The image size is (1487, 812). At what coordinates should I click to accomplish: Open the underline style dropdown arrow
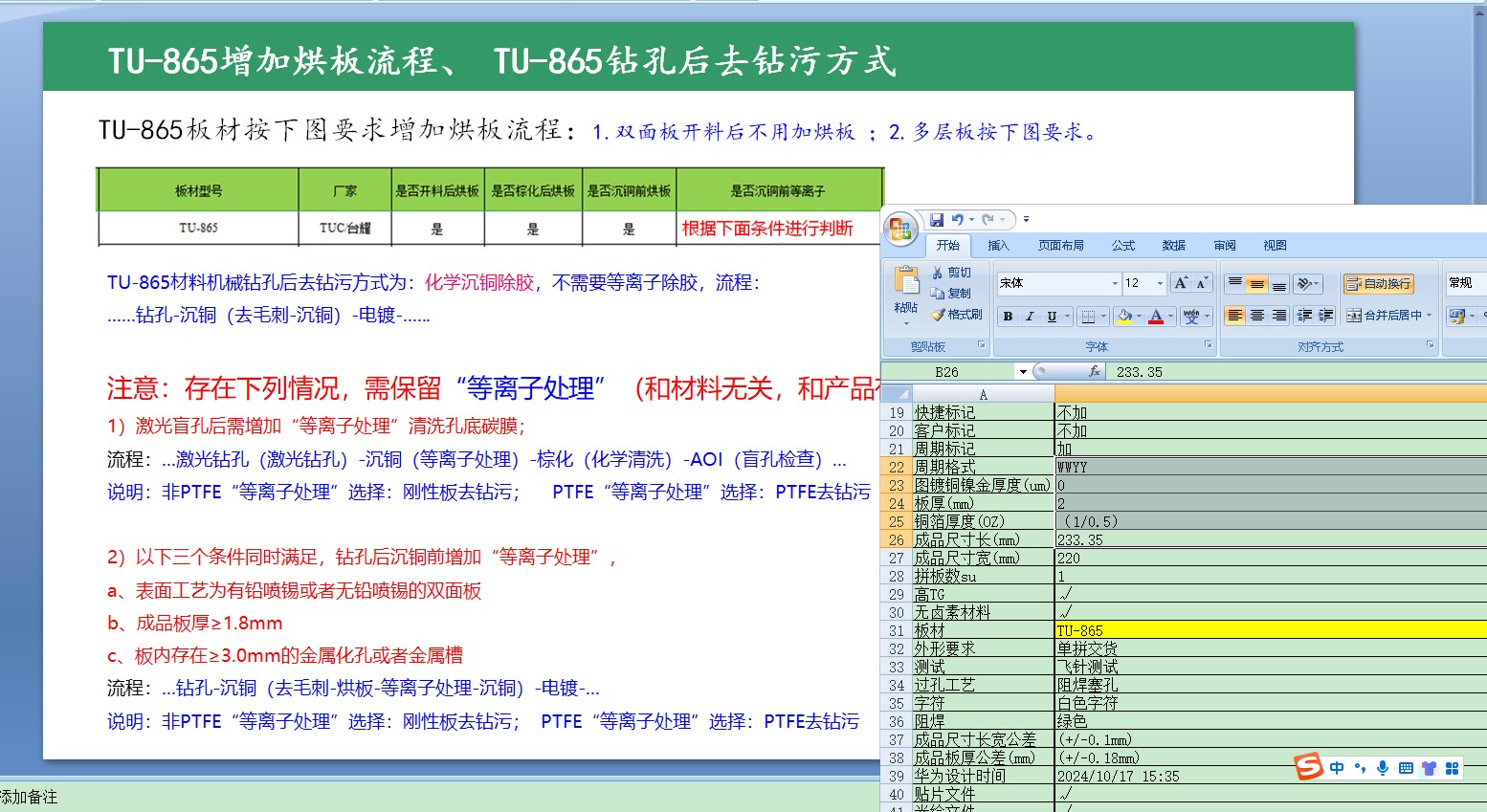pyautogui.click(x=1069, y=317)
